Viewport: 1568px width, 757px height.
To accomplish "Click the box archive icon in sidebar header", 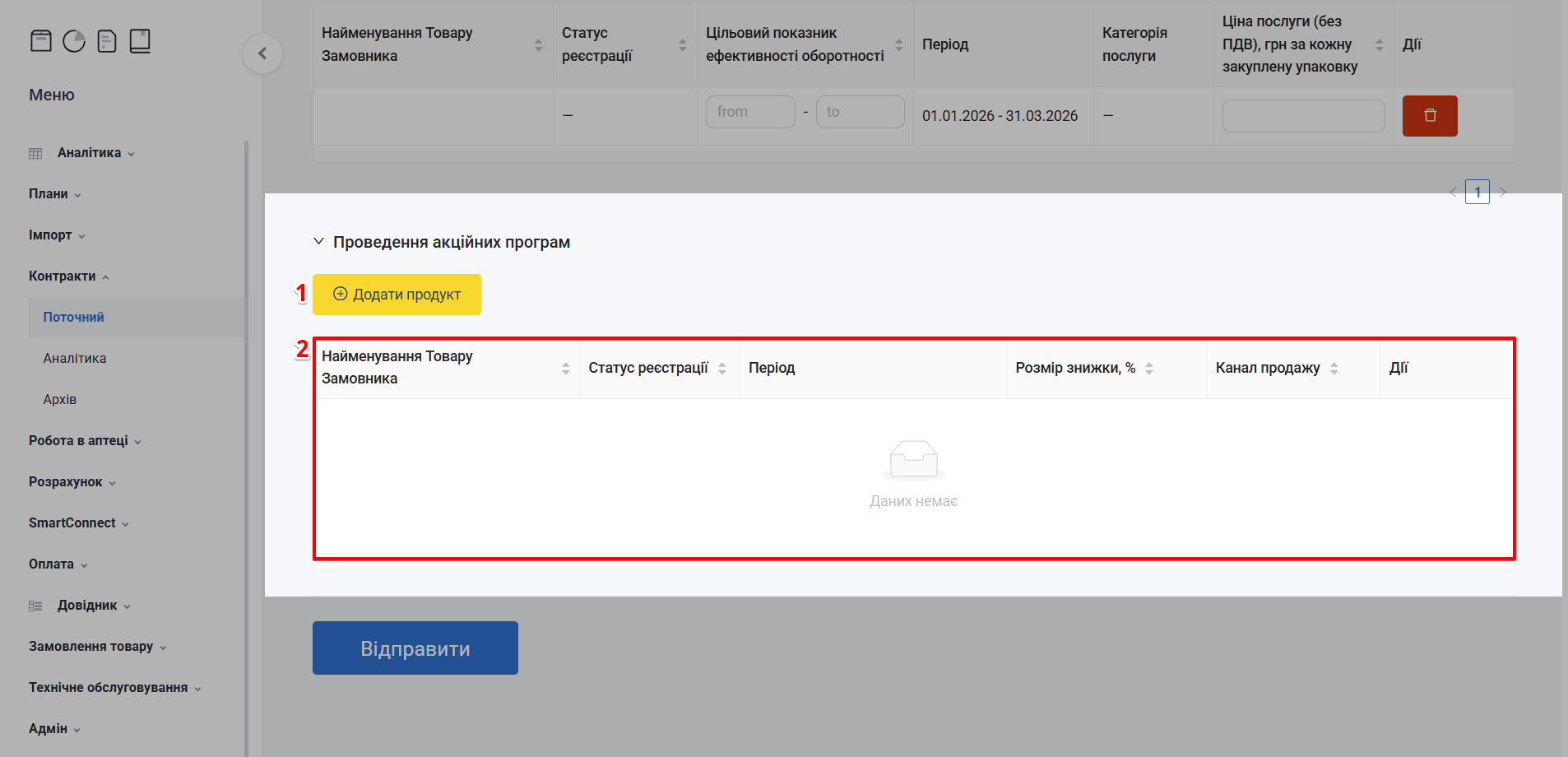I will (41, 41).
